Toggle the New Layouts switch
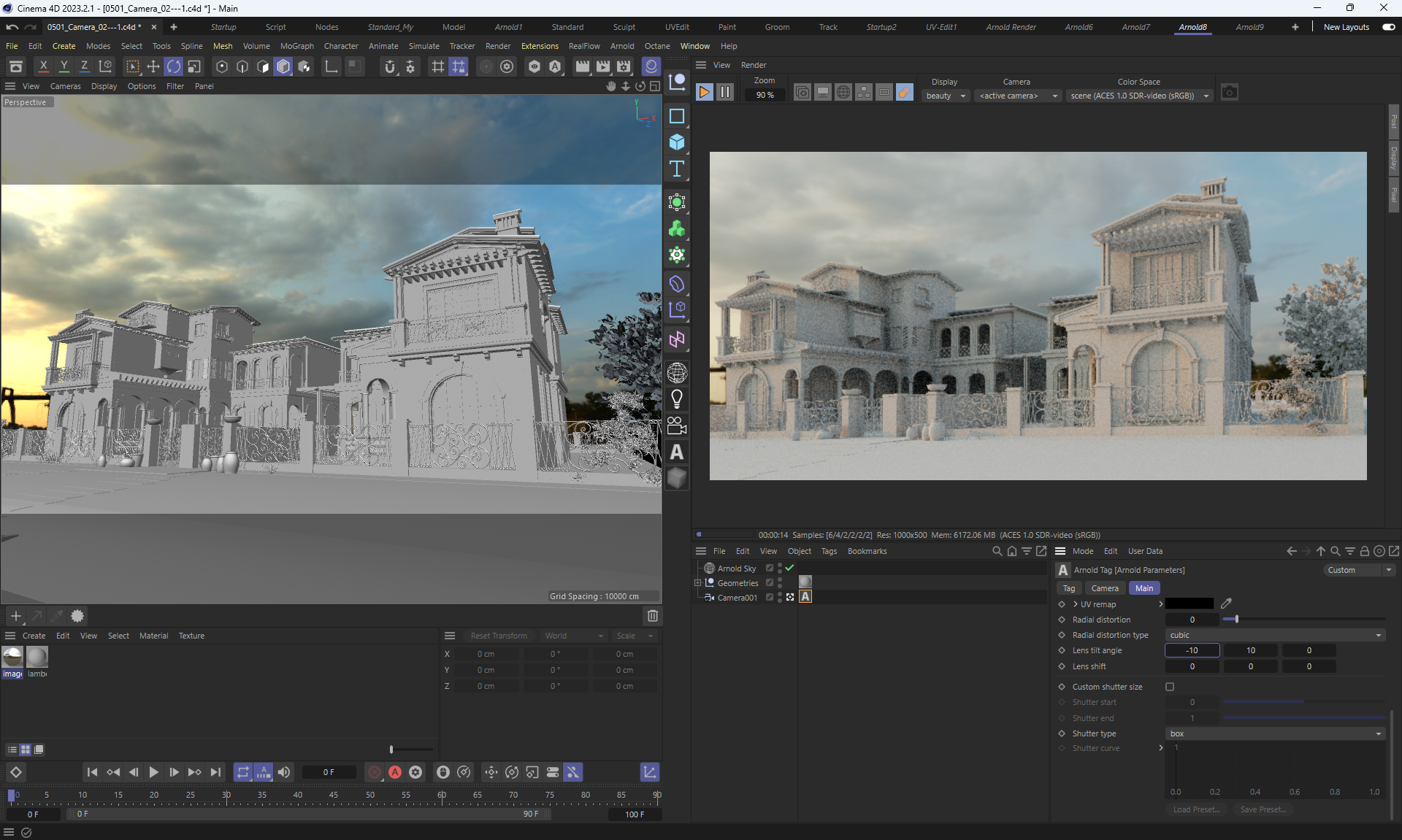Image resolution: width=1402 pixels, height=840 pixels. click(1388, 27)
